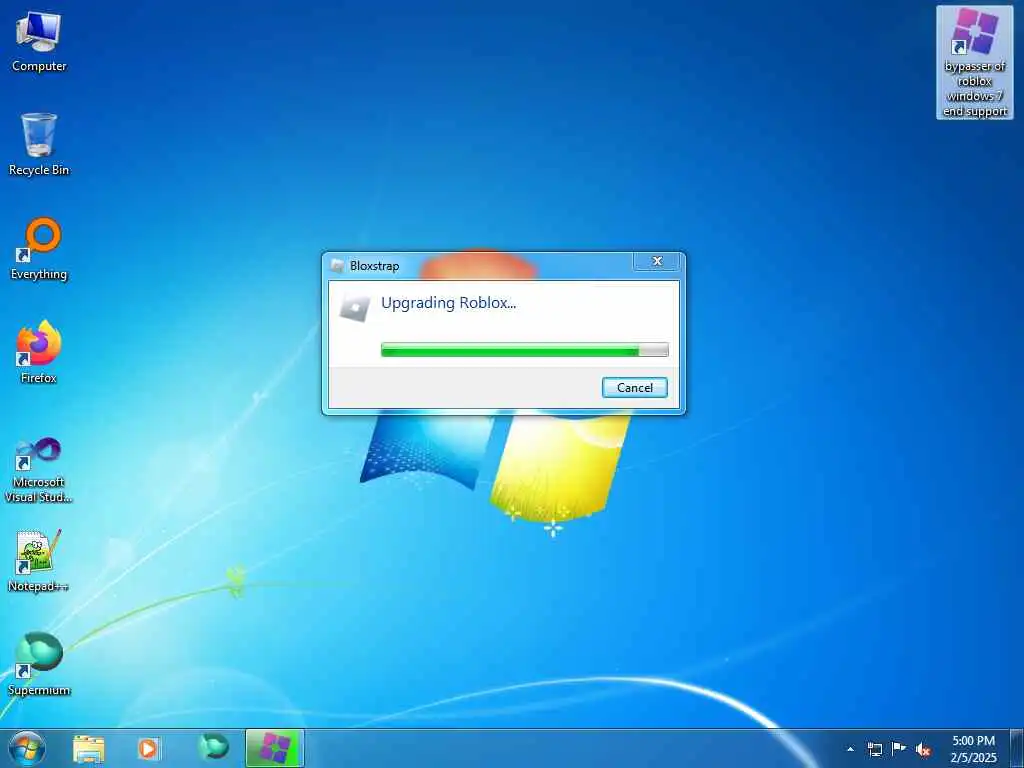Click the Upgrading Roblox progress bar
Screen dimensions: 1024x768
pos(524,349)
